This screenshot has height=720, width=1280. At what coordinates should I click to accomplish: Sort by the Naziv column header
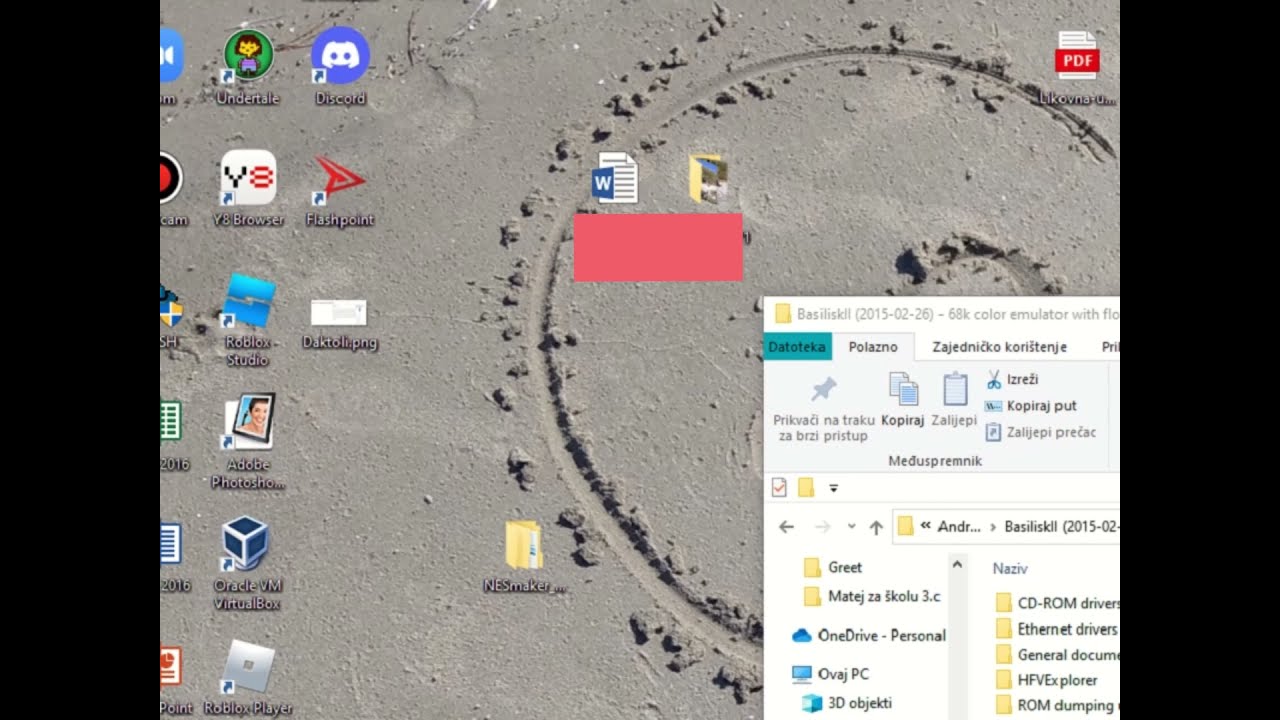pyautogui.click(x=1010, y=568)
